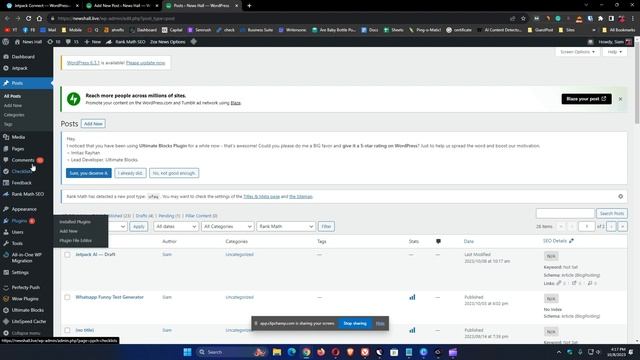Screen dimensions: 640x360
Task: Switch to Jetpack Connect browser tab
Action: click(42, 6)
